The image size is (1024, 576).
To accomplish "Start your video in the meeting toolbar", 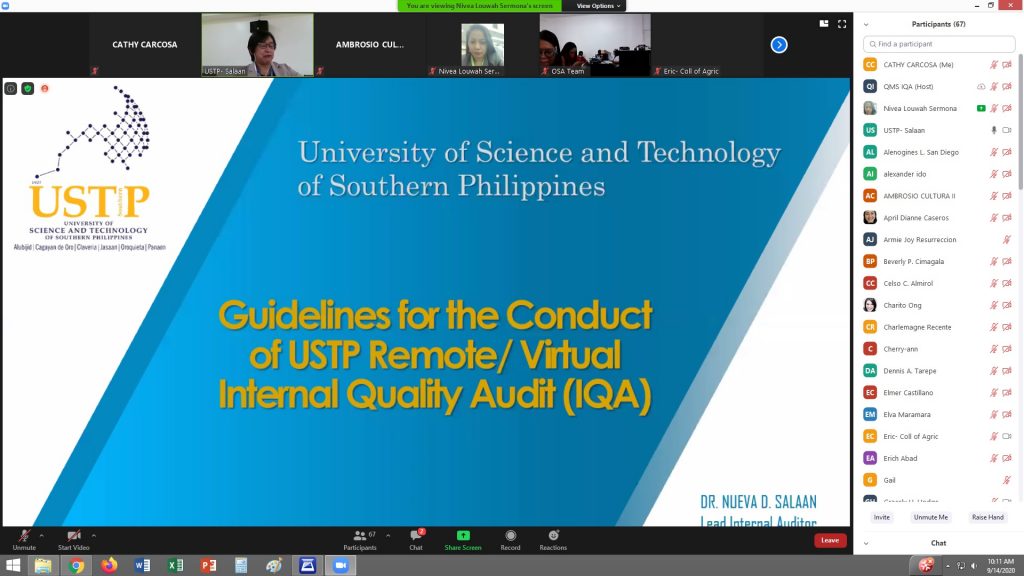I will click(73, 539).
